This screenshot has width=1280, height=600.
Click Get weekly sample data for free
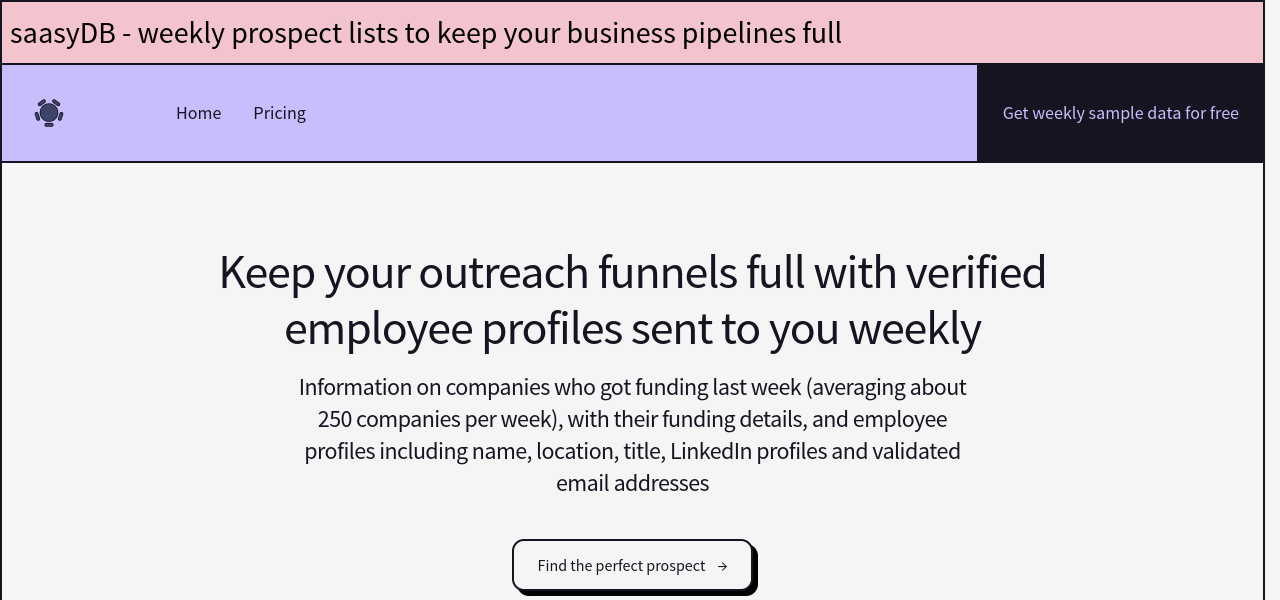pos(1120,113)
